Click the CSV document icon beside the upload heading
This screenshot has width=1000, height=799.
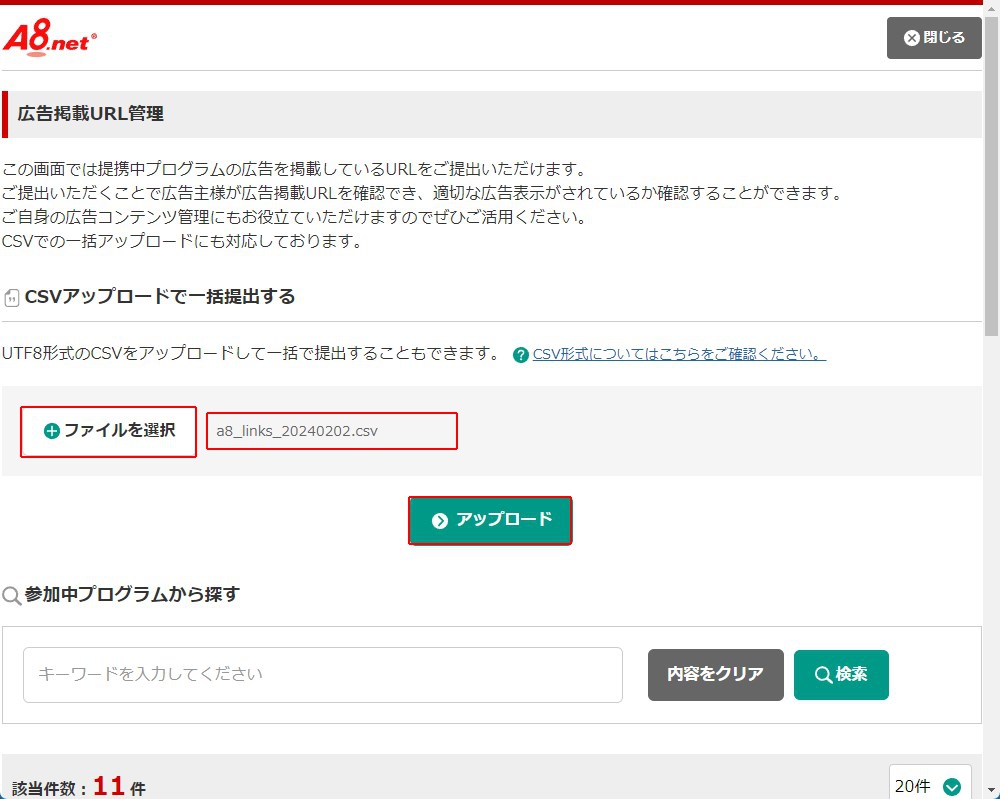(12, 298)
